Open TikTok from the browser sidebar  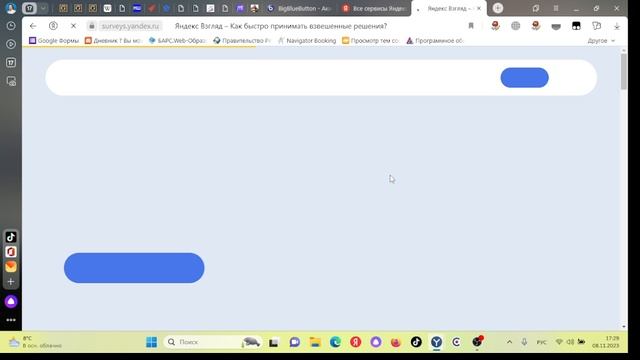point(11,237)
